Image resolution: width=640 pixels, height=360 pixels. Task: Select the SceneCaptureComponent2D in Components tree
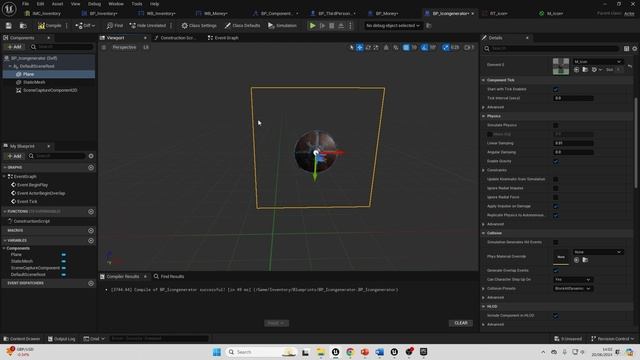[x=49, y=90]
